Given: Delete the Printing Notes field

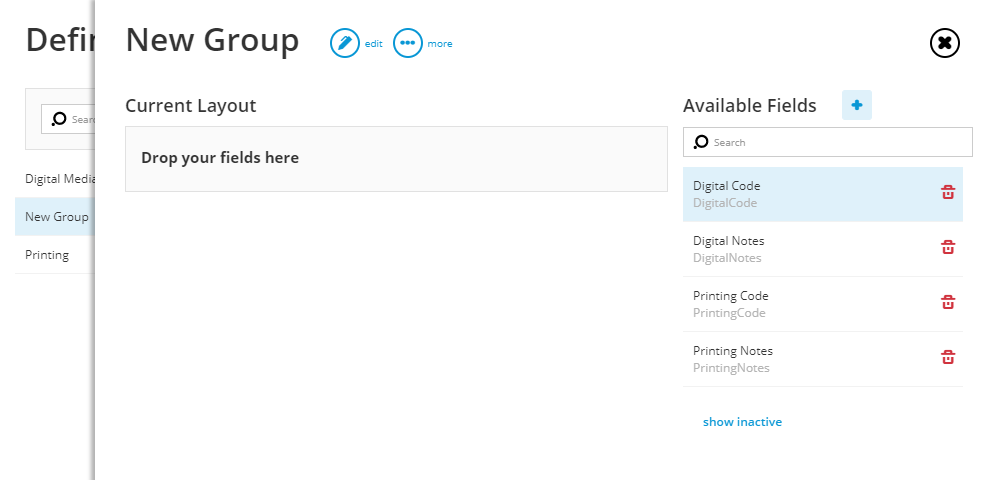Looking at the screenshot, I should [x=948, y=357].
